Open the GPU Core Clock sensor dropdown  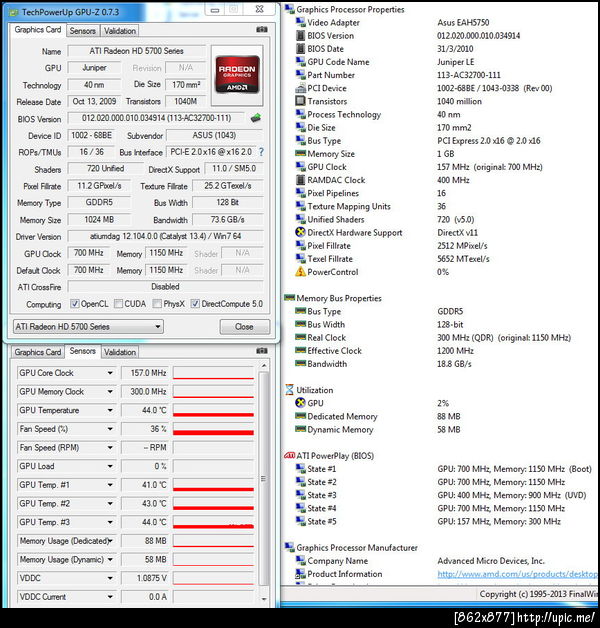tap(110, 373)
